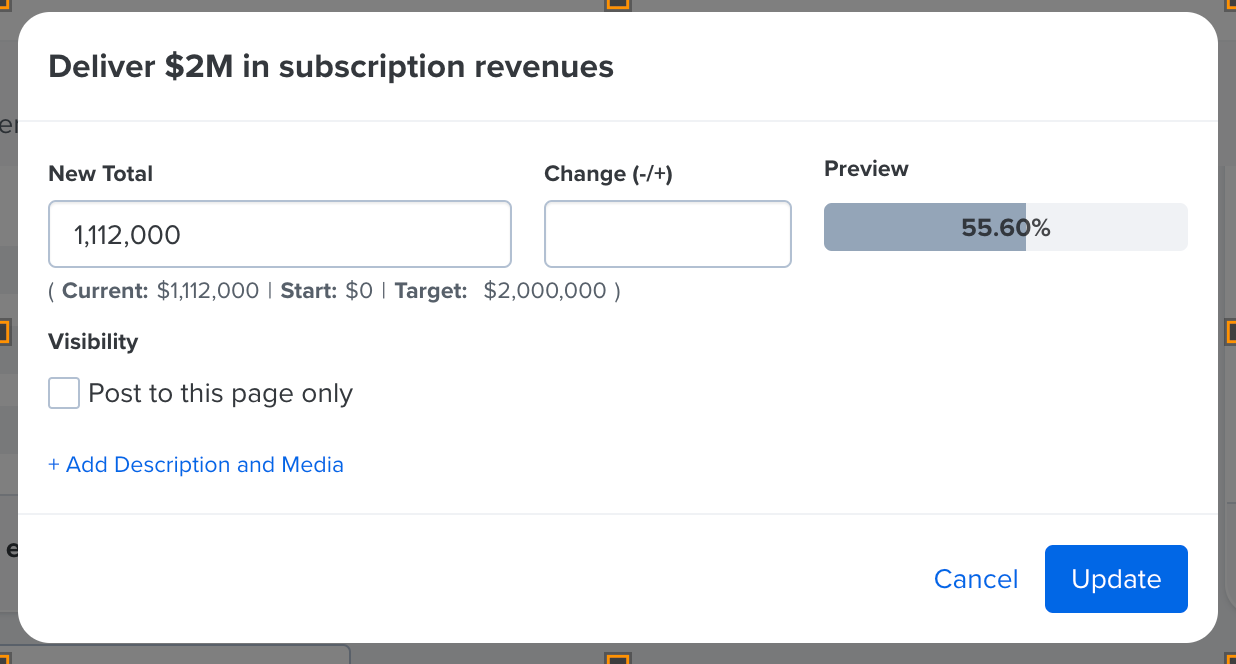Open the Add Description and Media link

(x=196, y=465)
